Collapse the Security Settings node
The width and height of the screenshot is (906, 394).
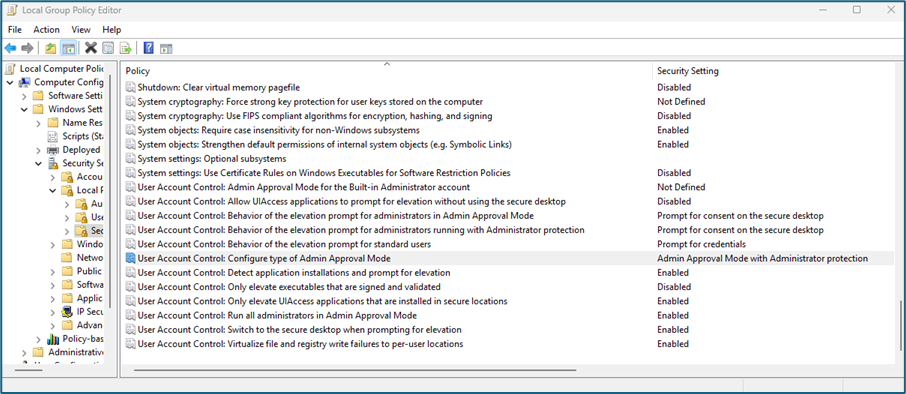38,163
